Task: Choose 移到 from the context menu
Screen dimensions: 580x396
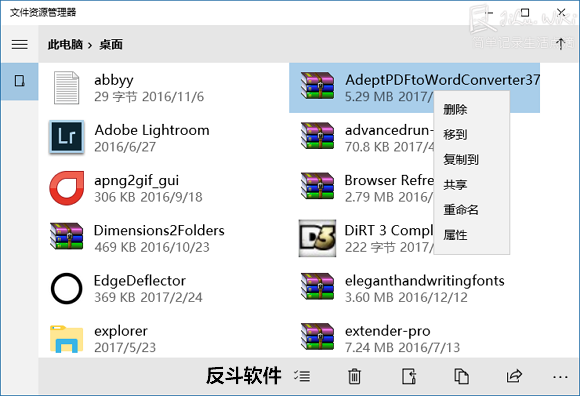Action: pyautogui.click(x=455, y=134)
